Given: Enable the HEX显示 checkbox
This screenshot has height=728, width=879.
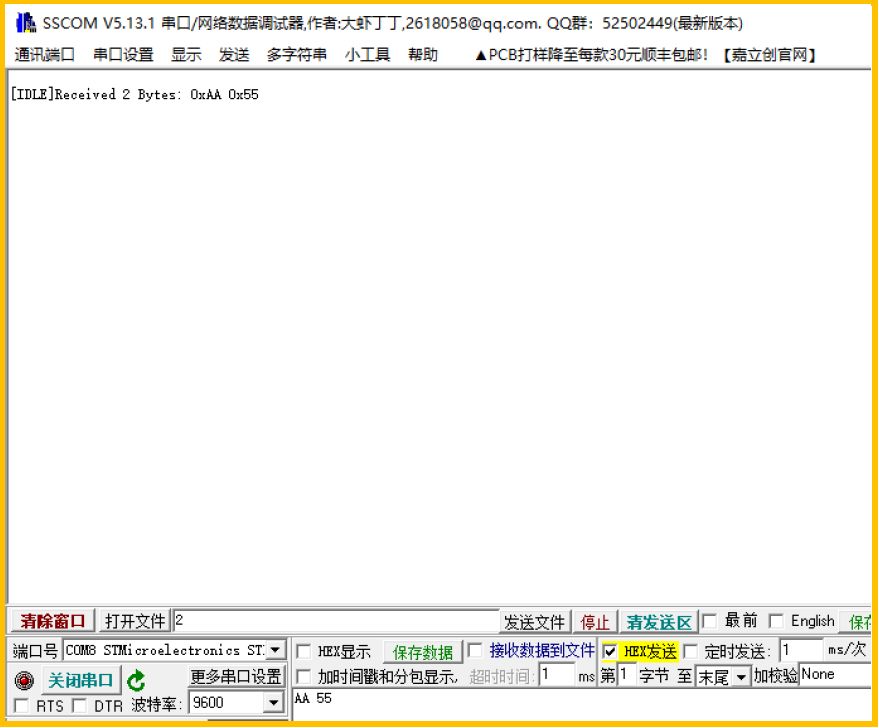Looking at the screenshot, I should pos(303,651).
